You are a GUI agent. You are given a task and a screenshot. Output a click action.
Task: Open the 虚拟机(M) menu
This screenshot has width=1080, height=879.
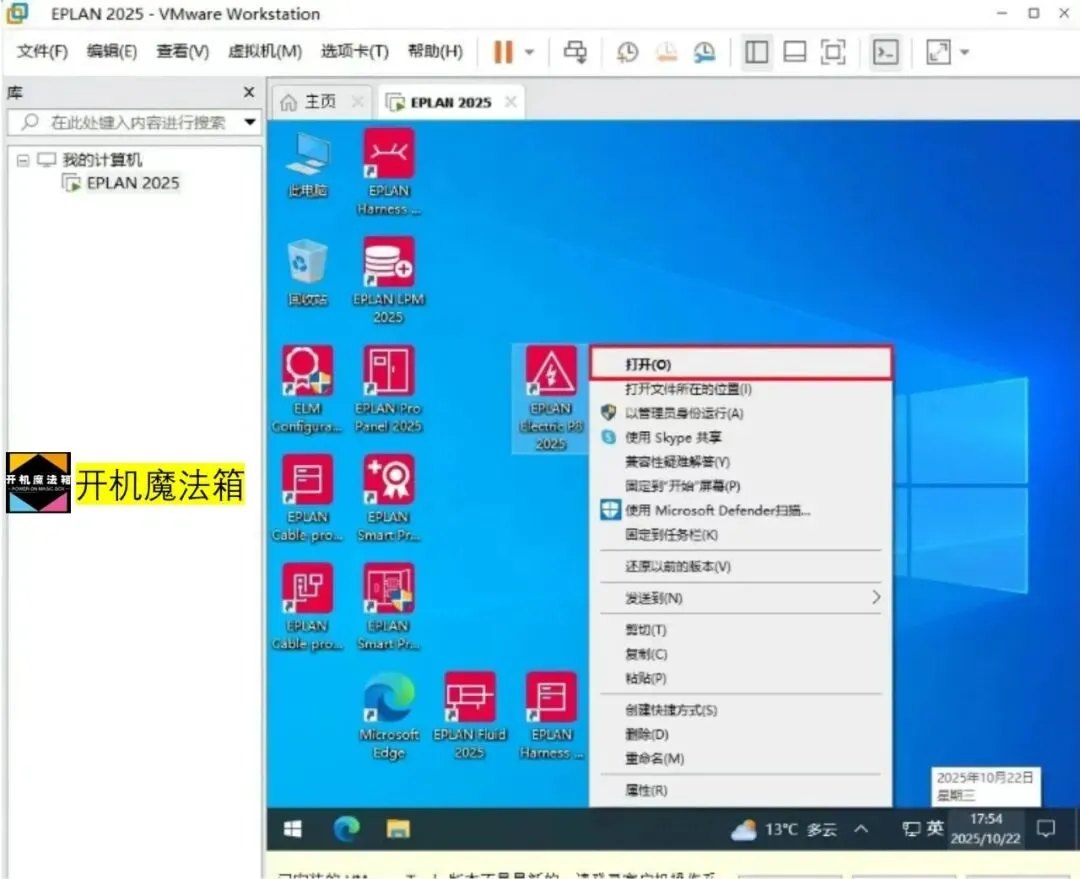point(265,52)
